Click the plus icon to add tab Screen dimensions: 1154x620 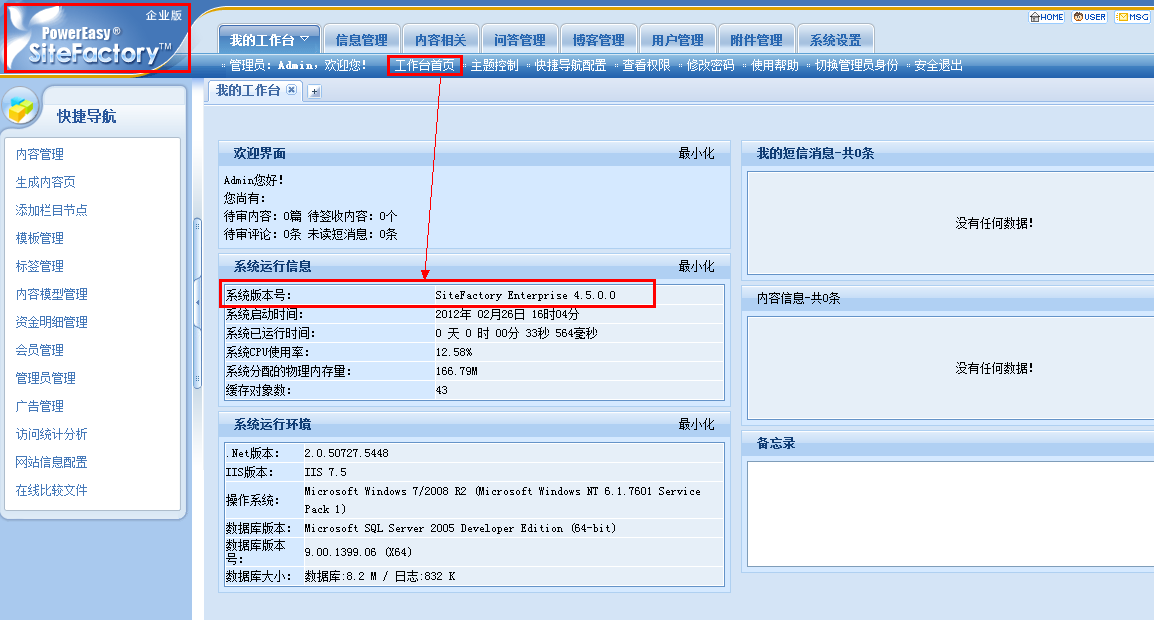(x=314, y=91)
